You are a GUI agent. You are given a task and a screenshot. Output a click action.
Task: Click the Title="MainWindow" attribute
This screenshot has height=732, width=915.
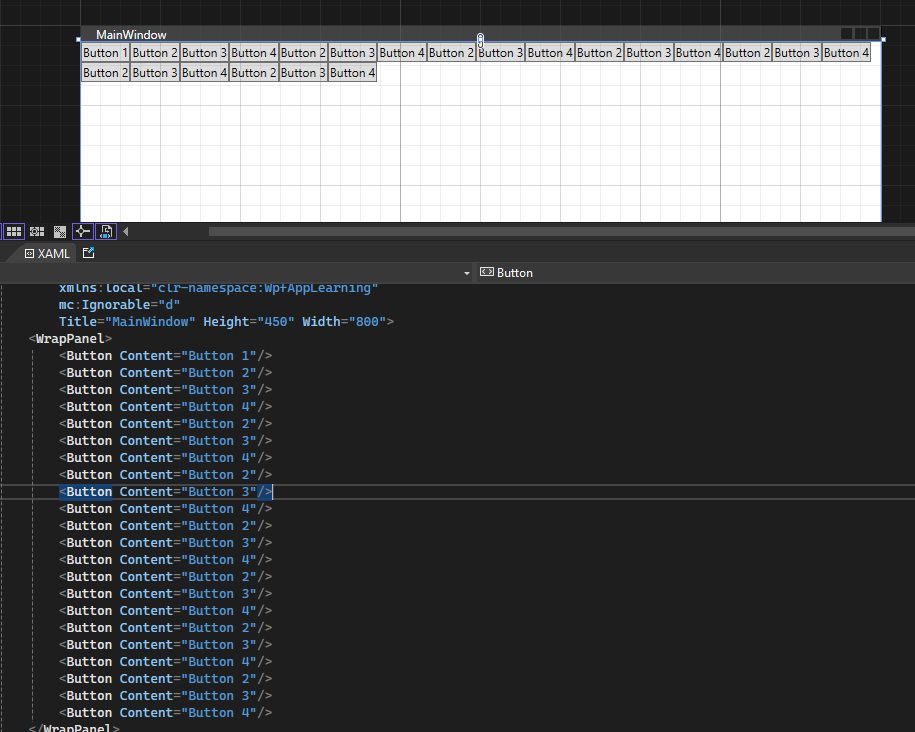[x=127, y=322]
